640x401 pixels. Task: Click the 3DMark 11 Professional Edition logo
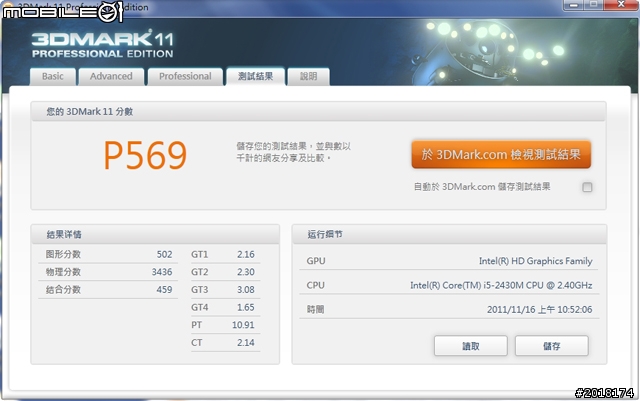(102, 45)
